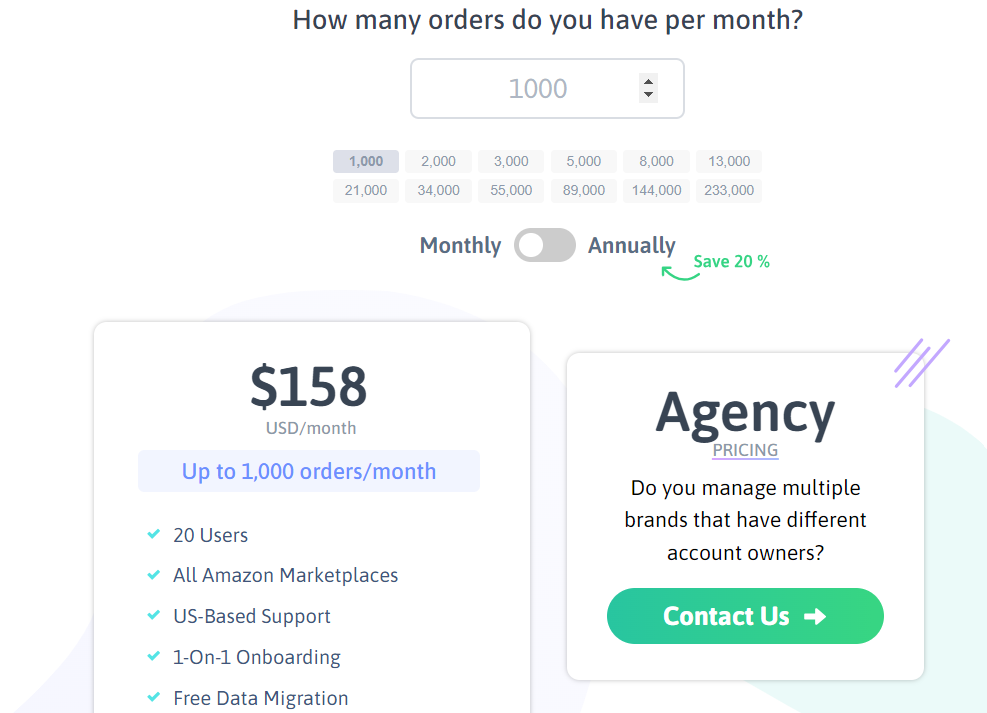Click the Annually billing label
The height and width of the screenshot is (713, 987).
pos(632,245)
